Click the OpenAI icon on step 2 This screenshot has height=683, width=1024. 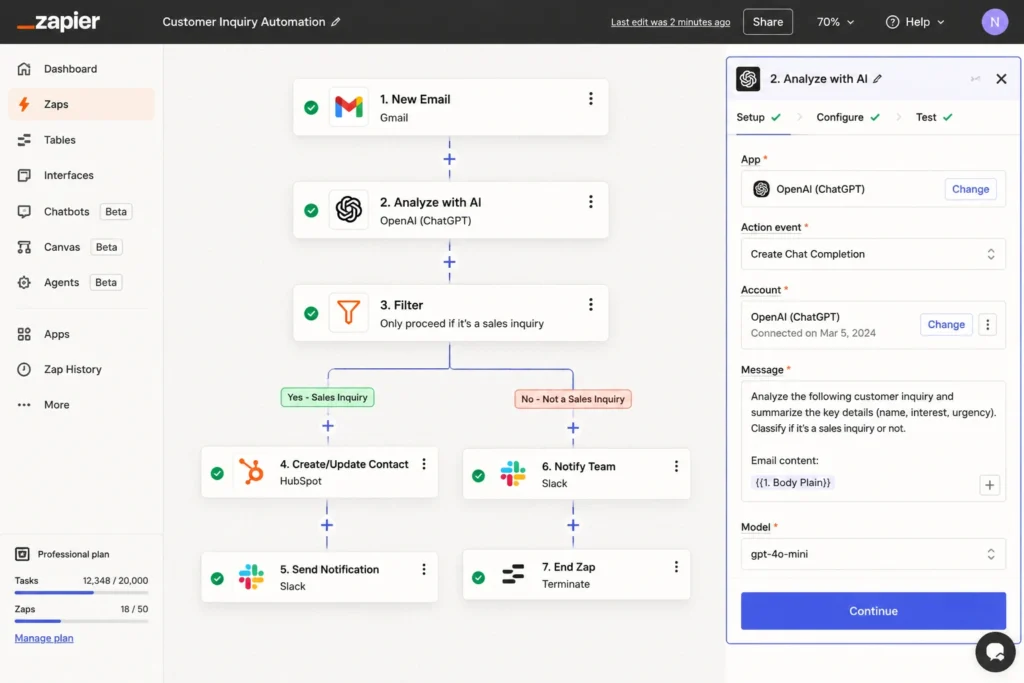349,210
